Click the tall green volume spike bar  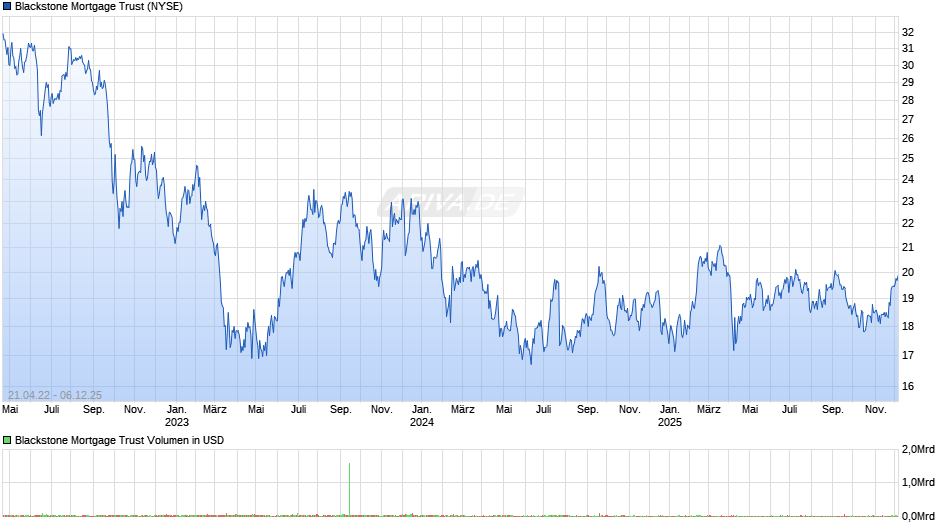pos(350,489)
